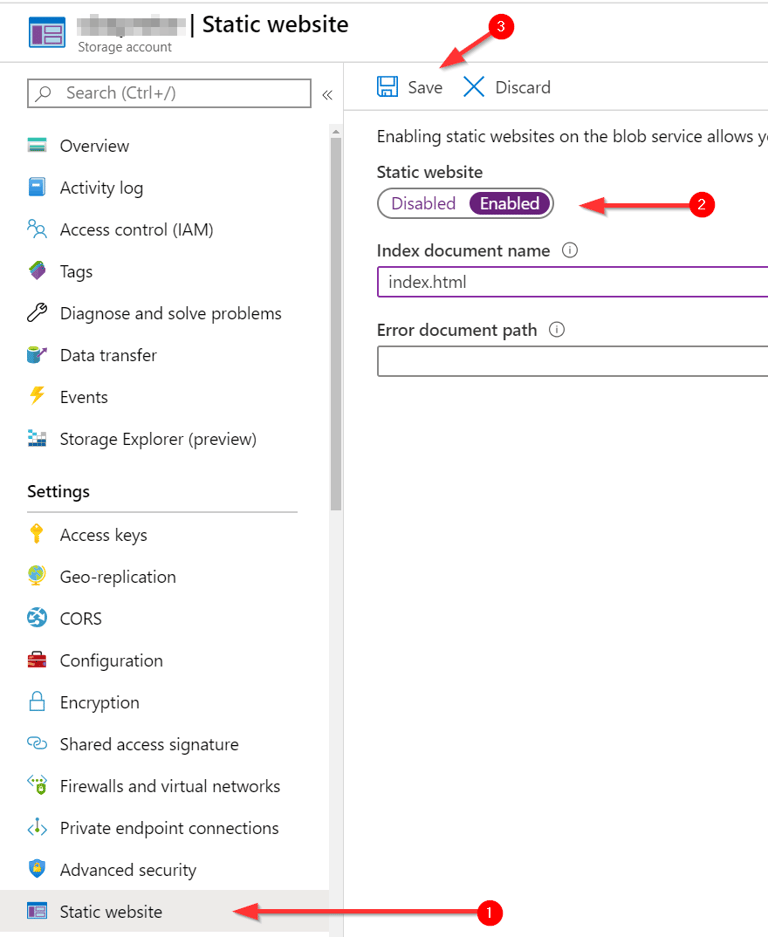Open Access control (IAM) page
Viewport: 768px width, 937px height.
click(136, 230)
